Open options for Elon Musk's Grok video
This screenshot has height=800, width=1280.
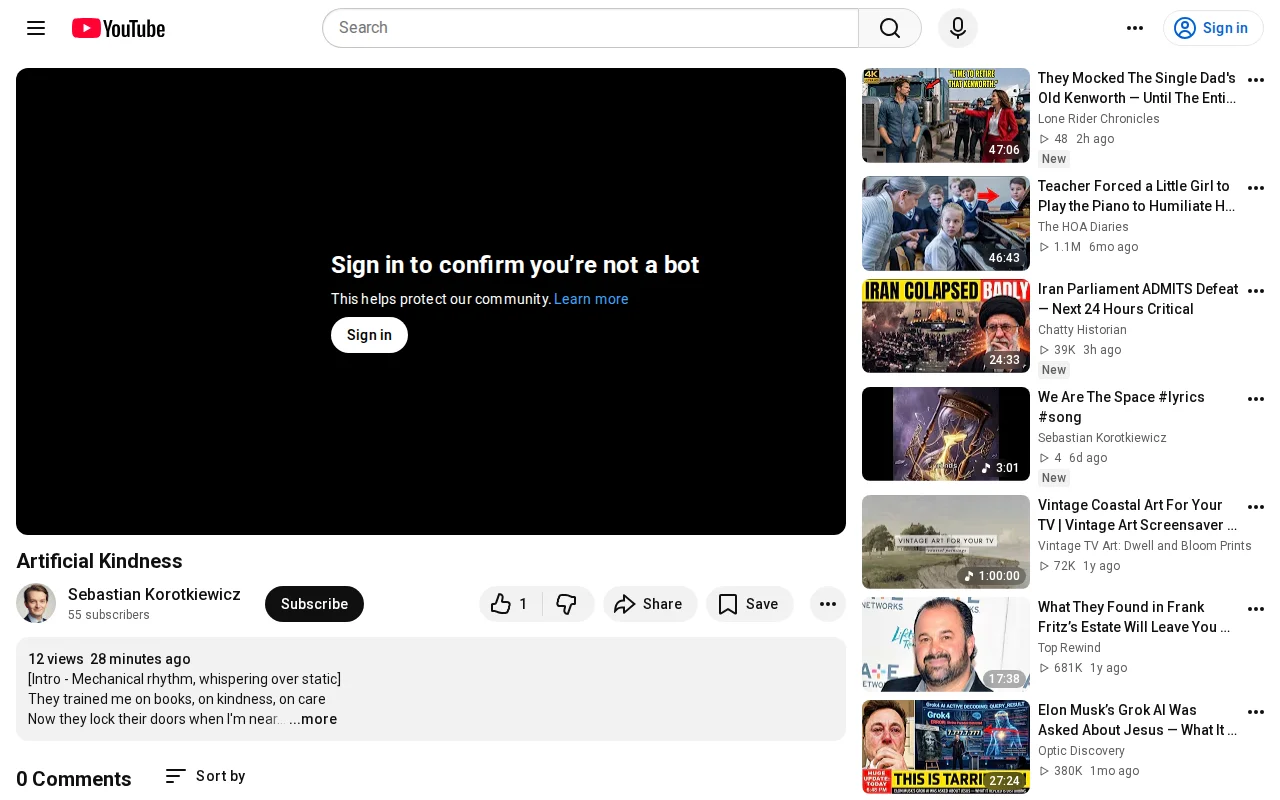(x=1256, y=712)
